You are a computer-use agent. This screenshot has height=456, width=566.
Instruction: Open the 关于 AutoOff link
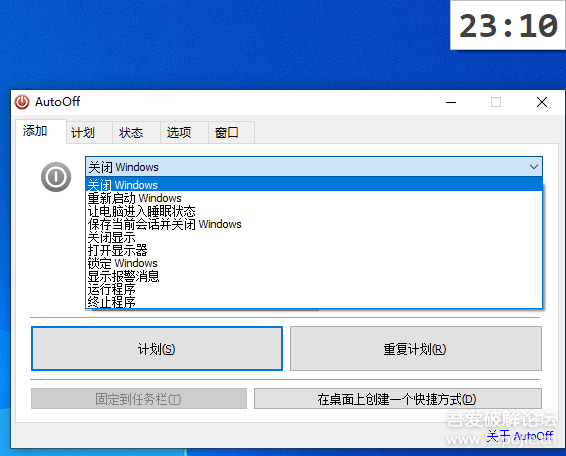point(520,436)
